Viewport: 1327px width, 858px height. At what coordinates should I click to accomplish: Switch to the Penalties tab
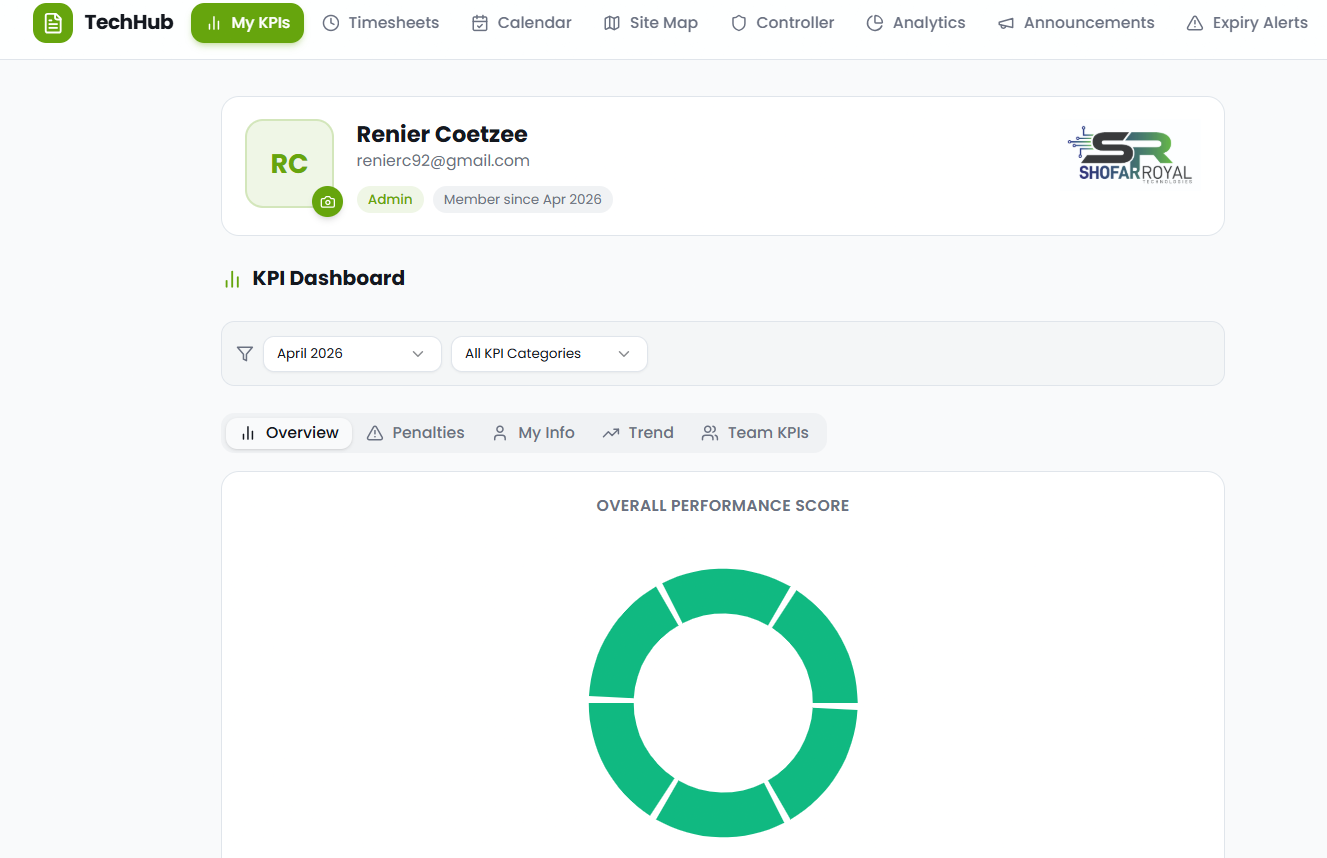click(x=415, y=433)
